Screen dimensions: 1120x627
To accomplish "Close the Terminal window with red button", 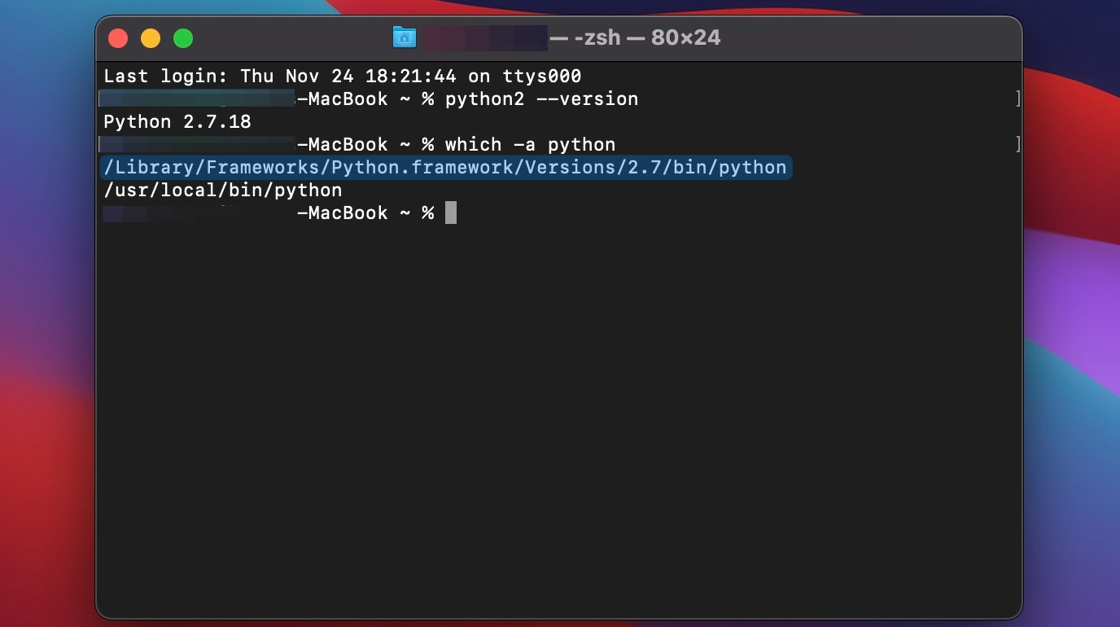I will point(118,39).
